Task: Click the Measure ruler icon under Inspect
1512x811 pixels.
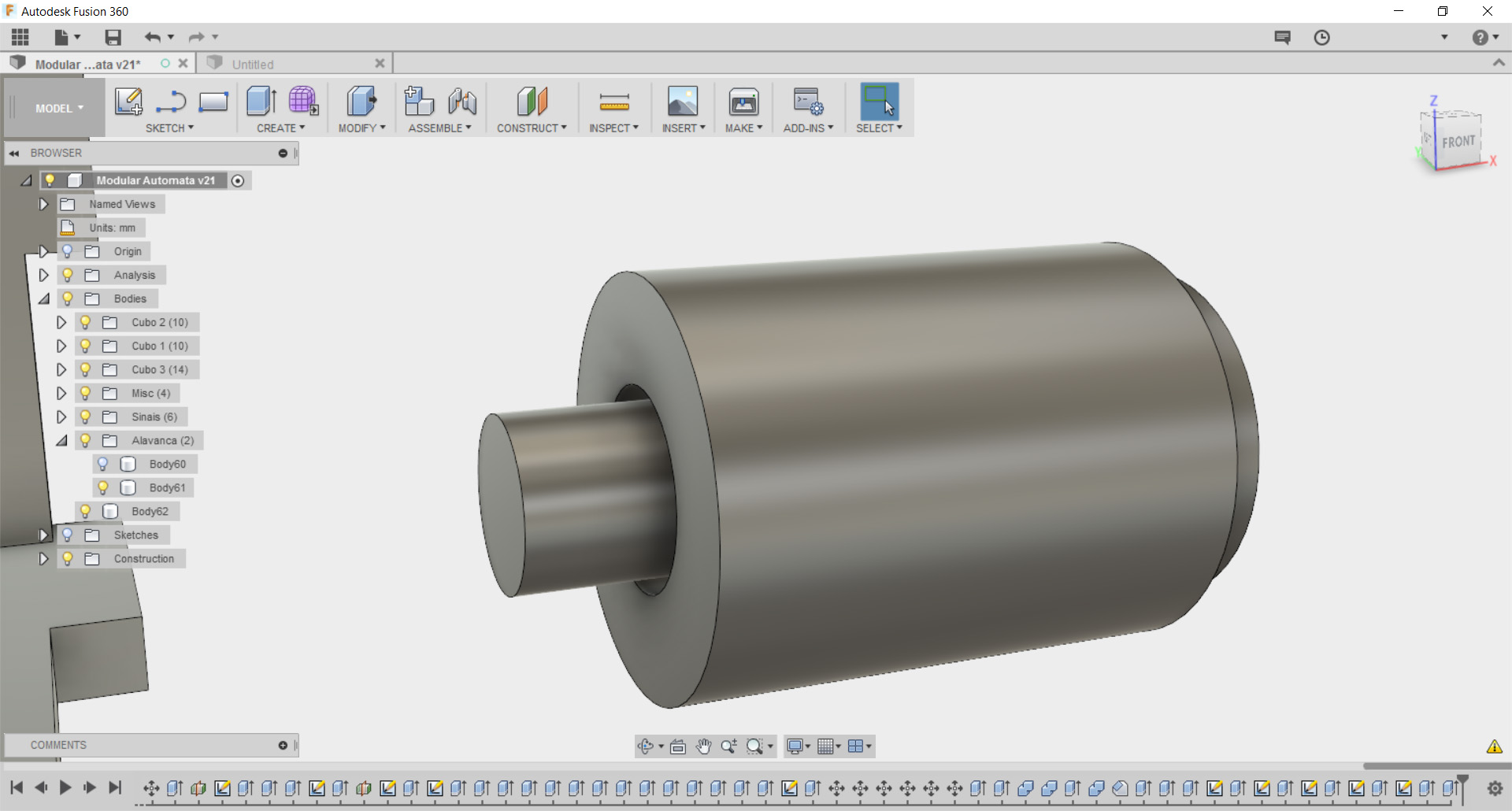Action: tap(614, 102)
